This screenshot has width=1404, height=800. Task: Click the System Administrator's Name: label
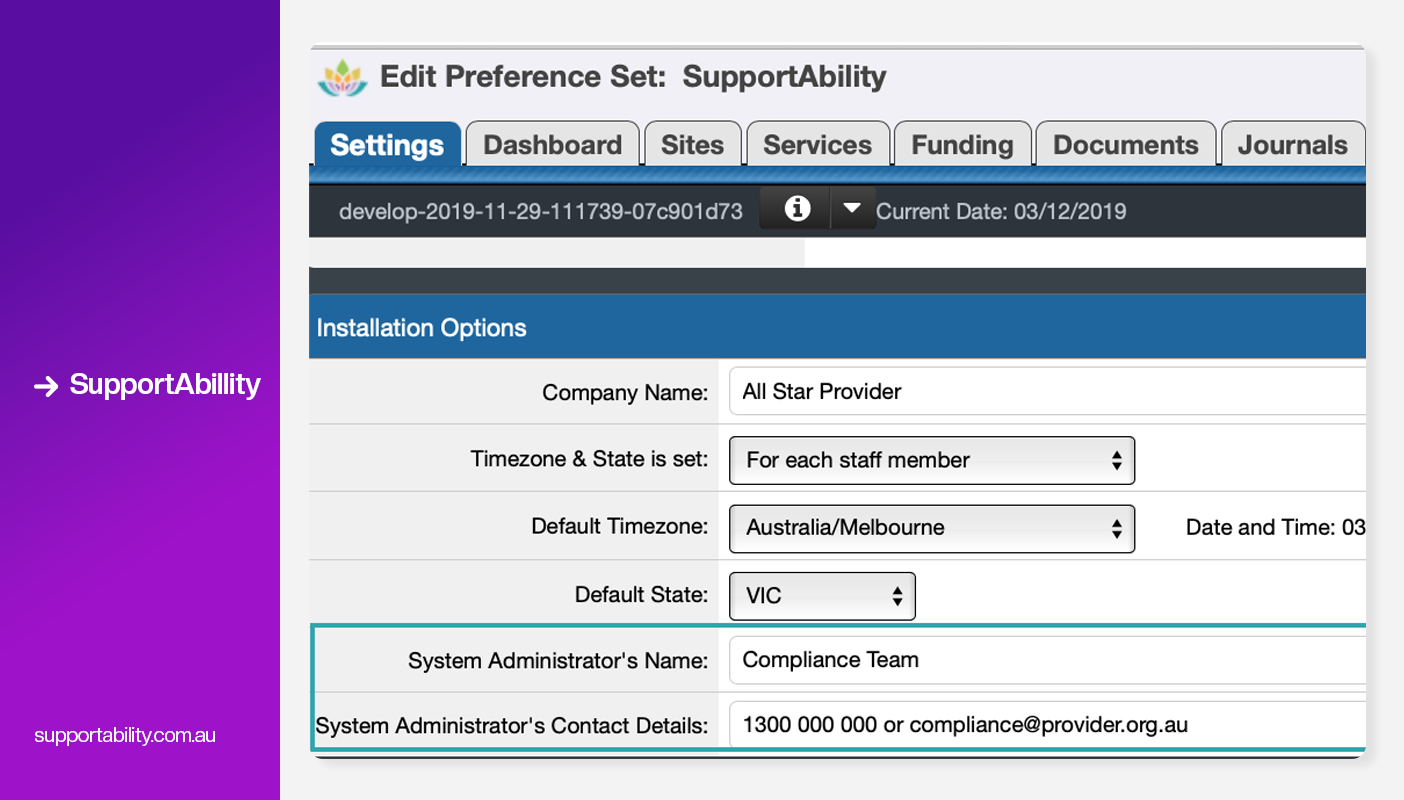click(x=558, y=661)
